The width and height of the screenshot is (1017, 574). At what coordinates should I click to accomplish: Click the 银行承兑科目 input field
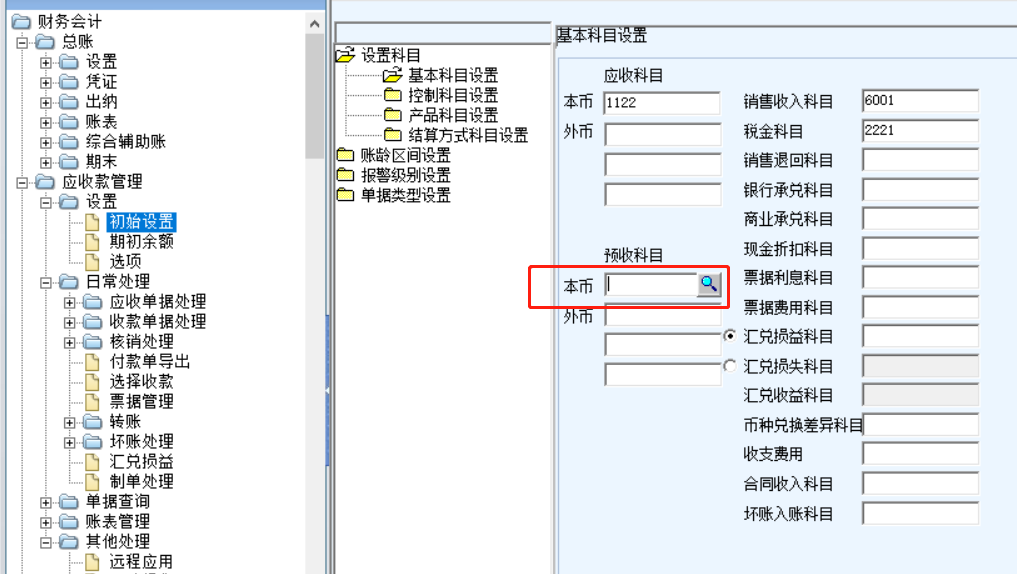click(x=920, y=190)
